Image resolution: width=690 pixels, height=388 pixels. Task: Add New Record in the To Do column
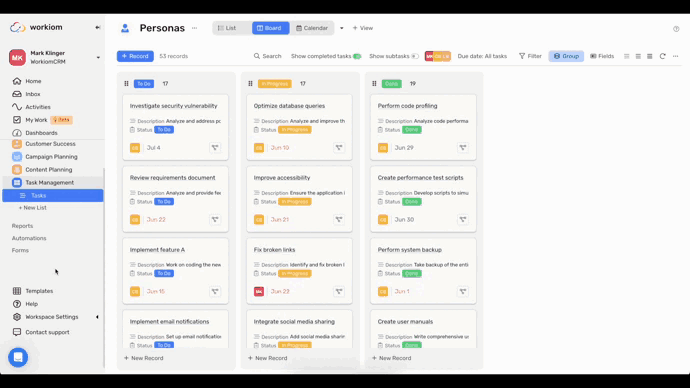click(143, 358)
